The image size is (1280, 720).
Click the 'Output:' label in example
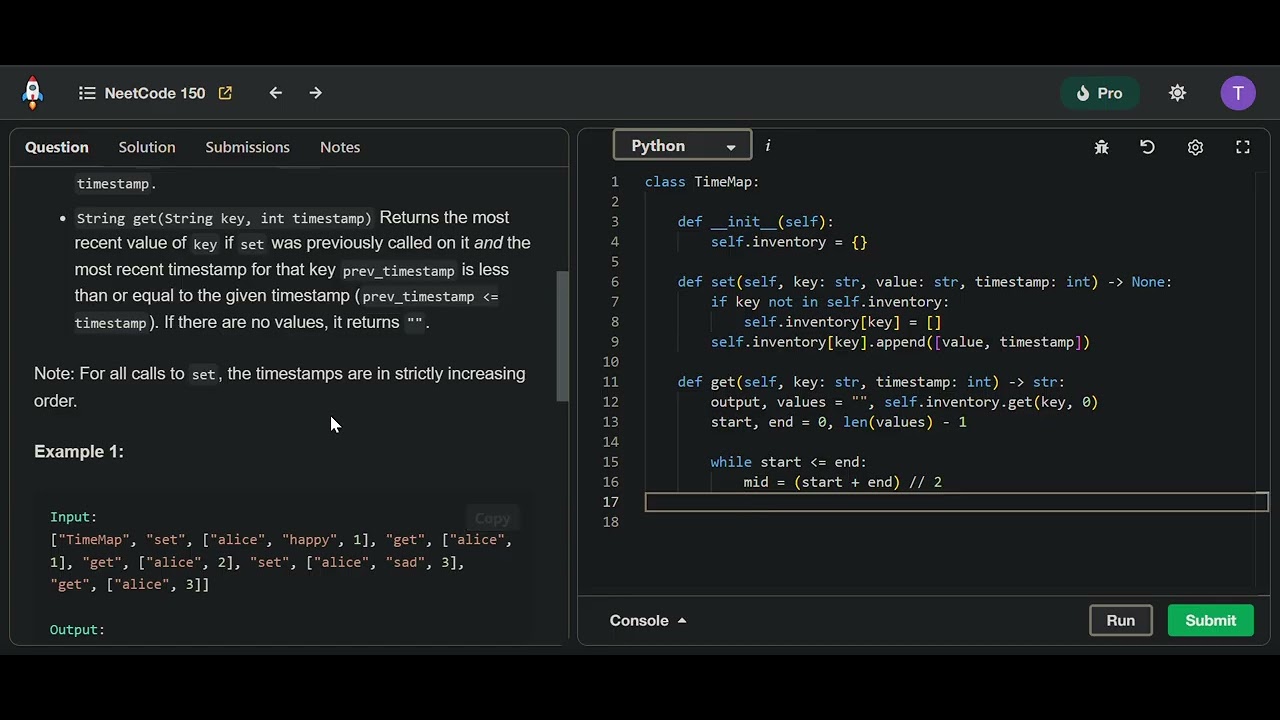coord(77,629)
